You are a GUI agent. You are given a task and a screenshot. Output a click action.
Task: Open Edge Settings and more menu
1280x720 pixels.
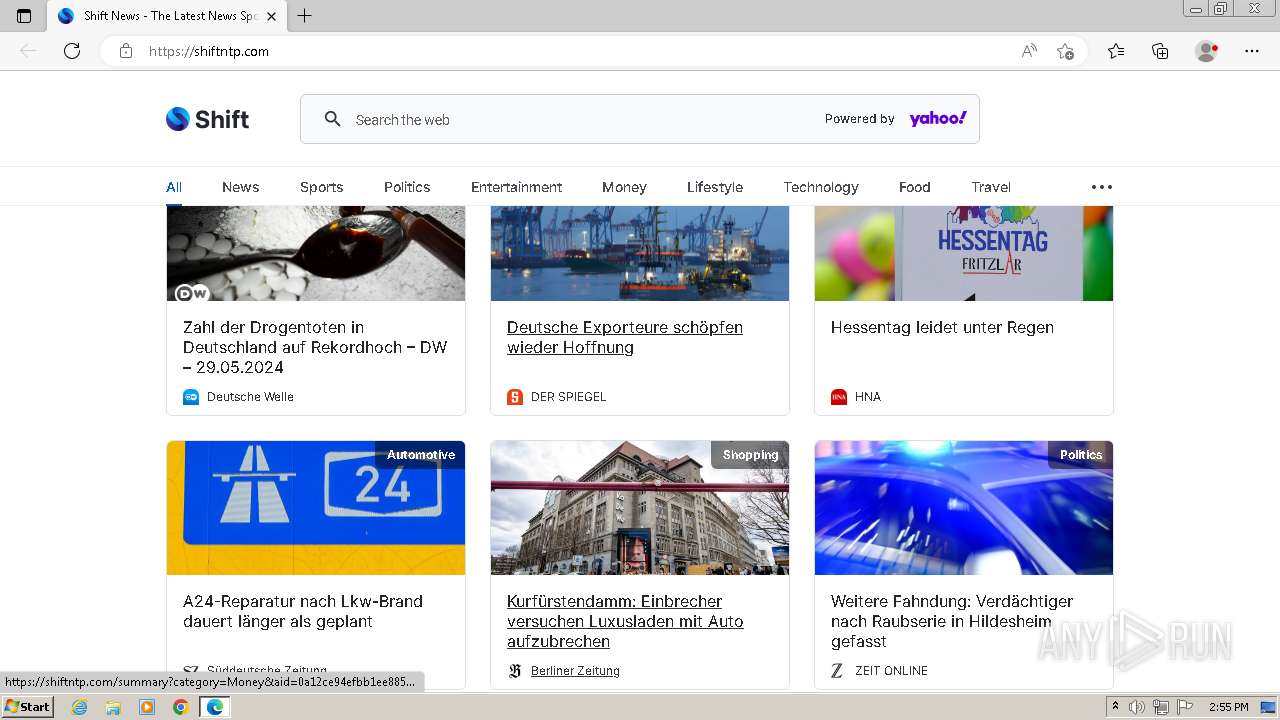pyautogui.click(x=1252, y=51)
